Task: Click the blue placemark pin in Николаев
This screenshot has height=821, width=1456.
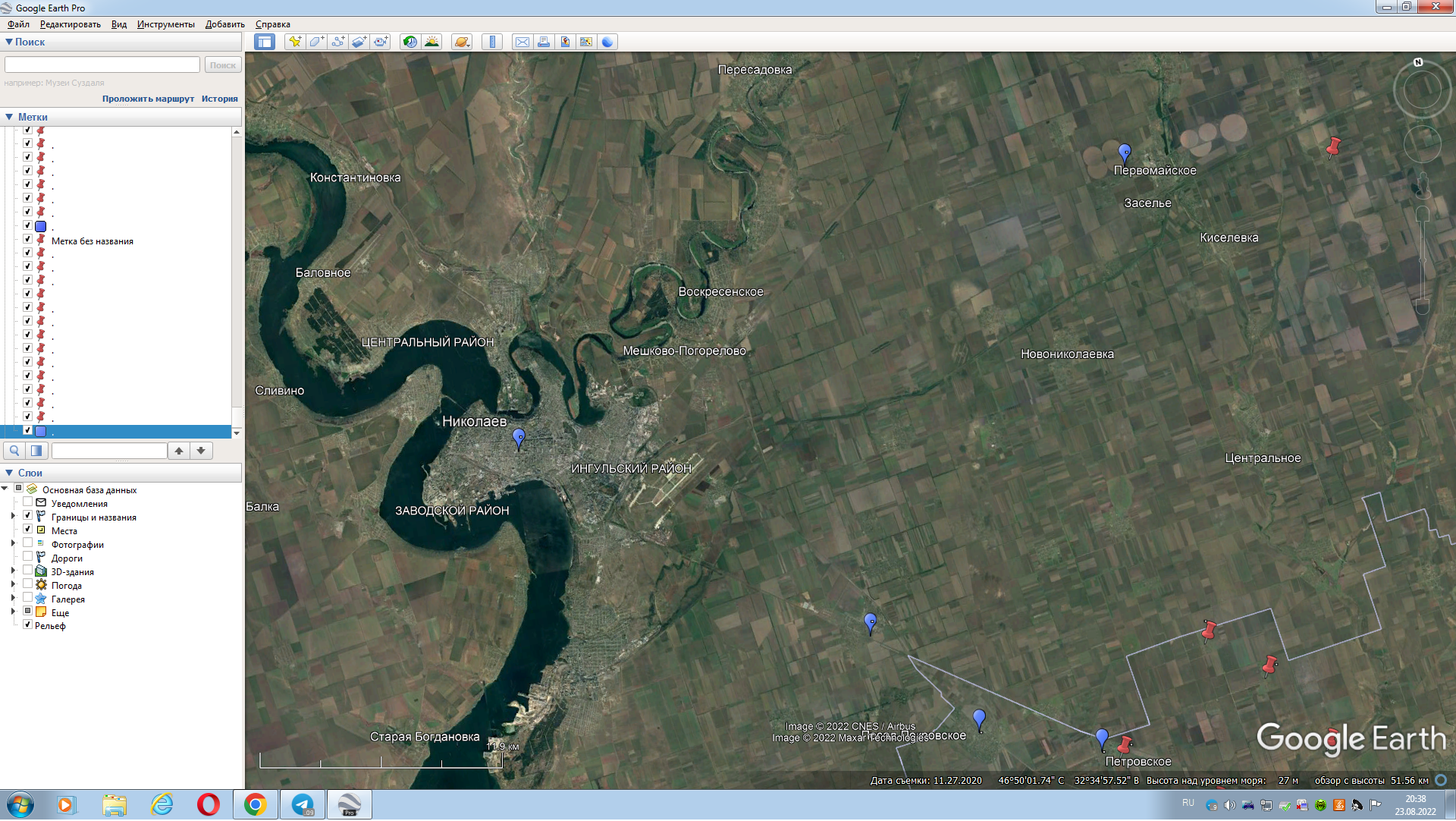Action: [519, 439]
